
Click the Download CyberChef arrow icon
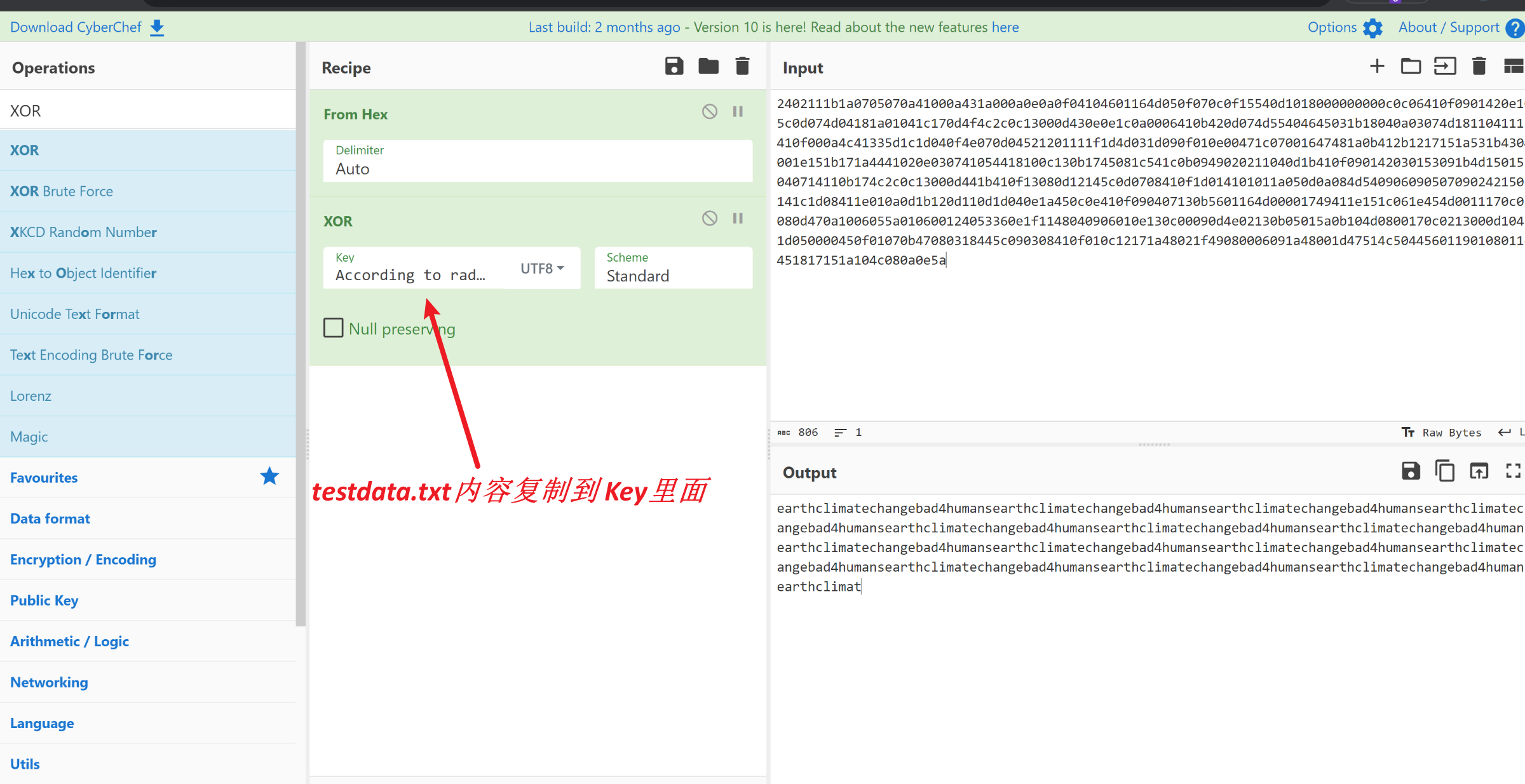[x=157, y=27]
